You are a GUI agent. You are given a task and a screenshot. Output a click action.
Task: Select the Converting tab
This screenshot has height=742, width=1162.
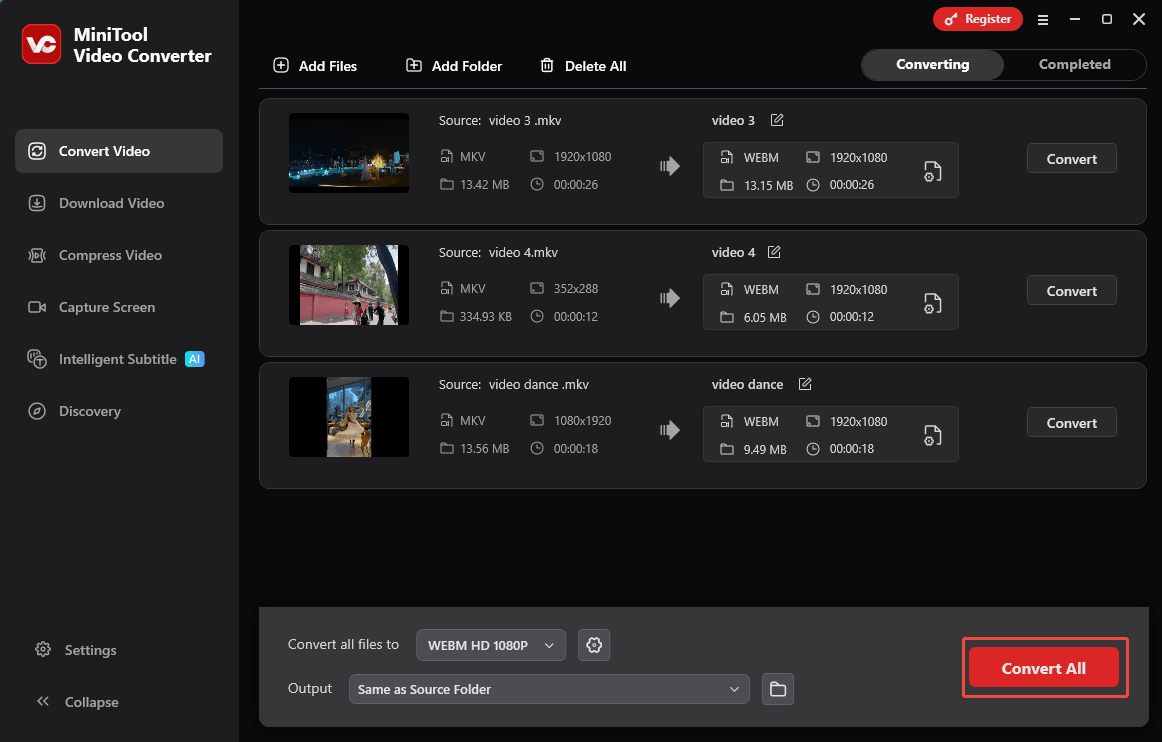click(x=931, y=64)
